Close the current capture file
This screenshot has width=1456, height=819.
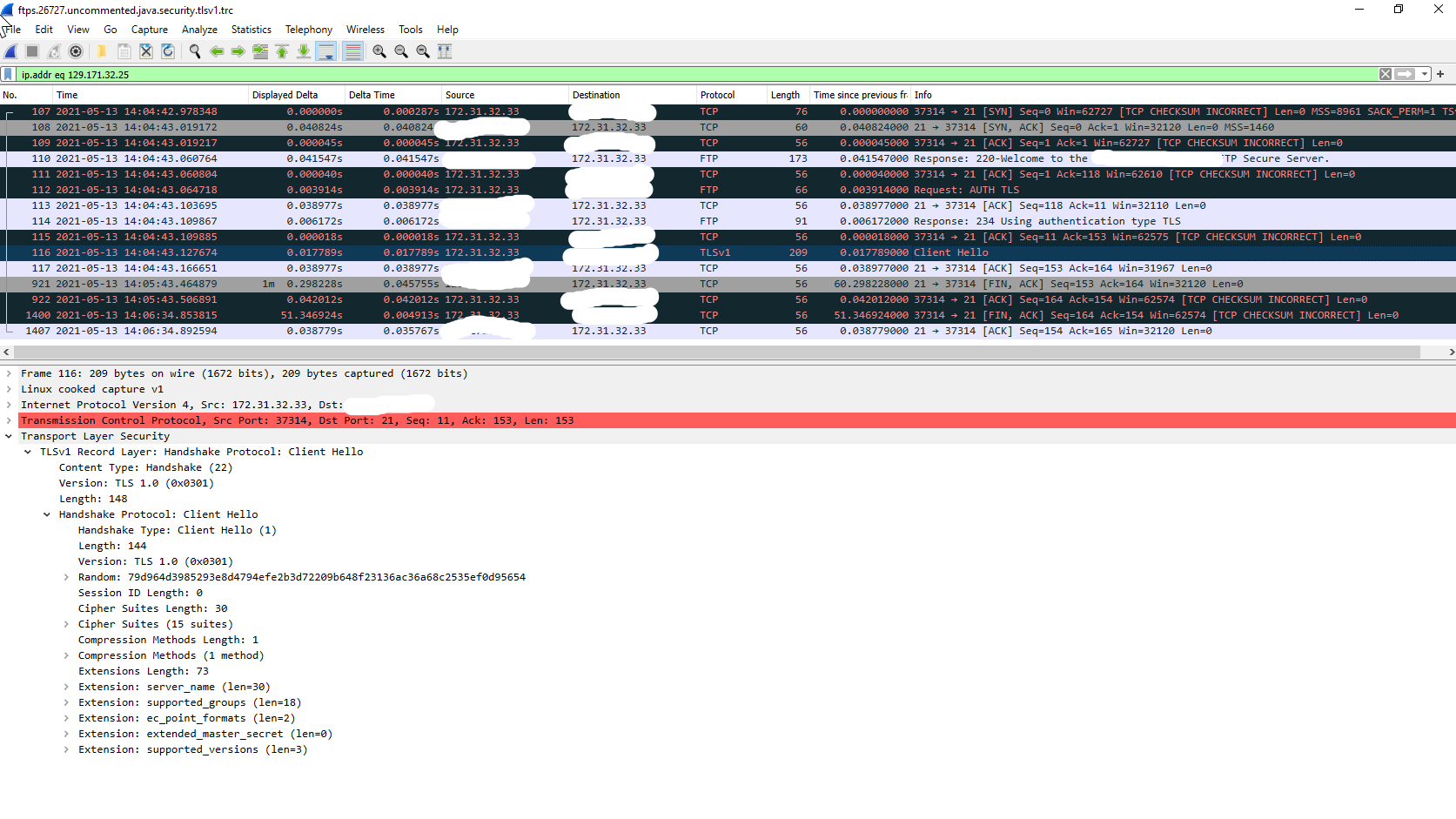click(x=144, y=51)
